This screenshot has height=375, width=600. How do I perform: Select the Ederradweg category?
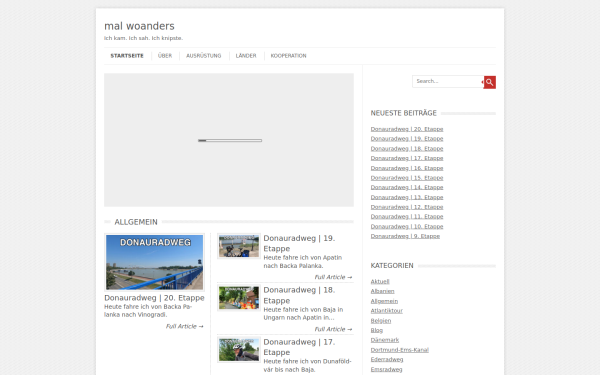tap(387, 359)
